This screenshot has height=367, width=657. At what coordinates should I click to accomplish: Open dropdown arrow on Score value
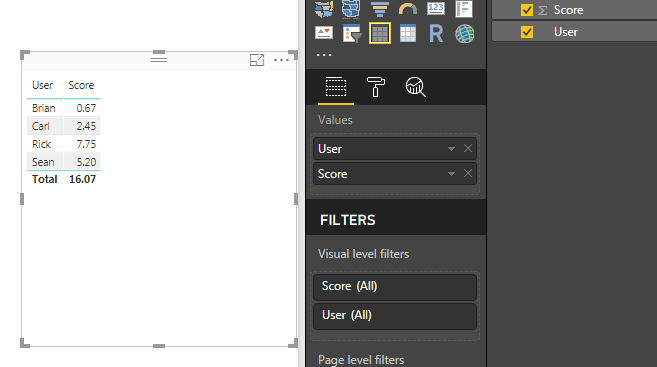click(x=451, y=173)
